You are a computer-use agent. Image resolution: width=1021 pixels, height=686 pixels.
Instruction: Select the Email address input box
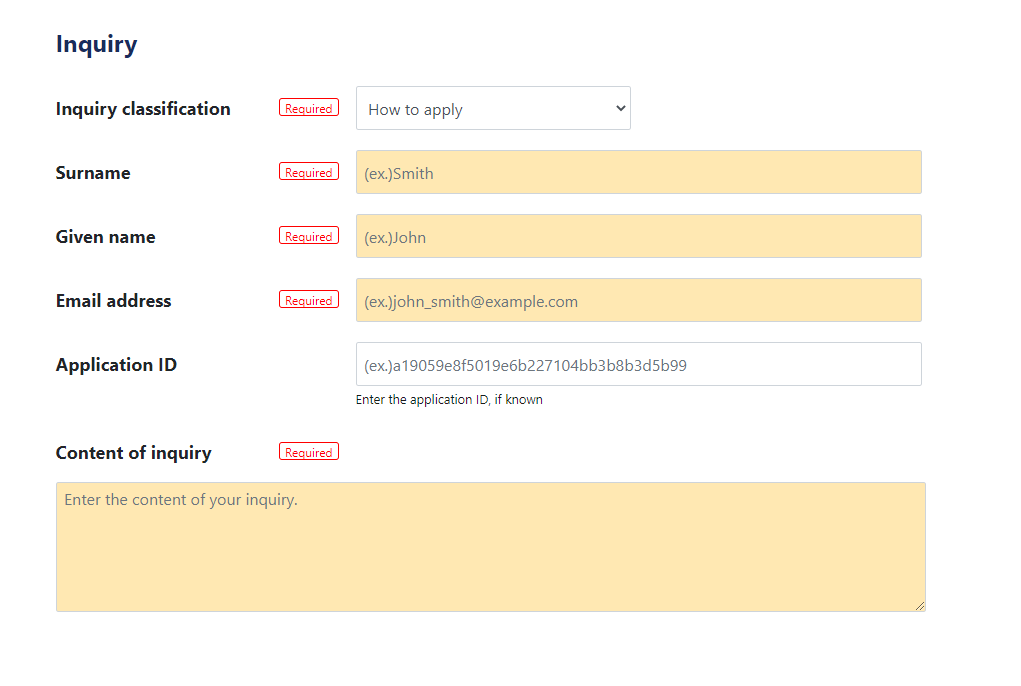click(638, 300)
